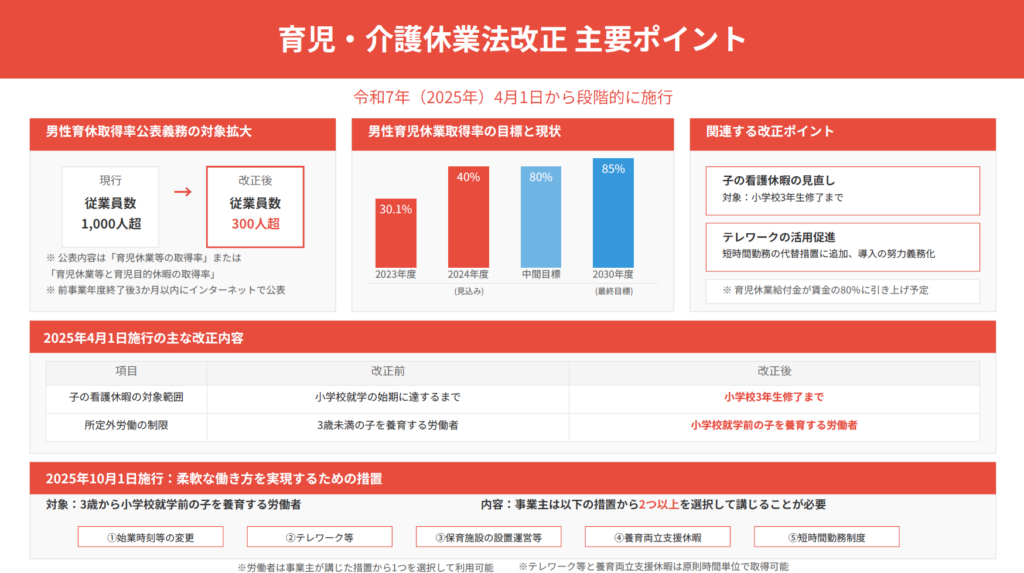Image resolution: width=1024 pixels, height=573 pixels.
Task: Click the 30.1% bar for 2023年度
Action: 395,232
